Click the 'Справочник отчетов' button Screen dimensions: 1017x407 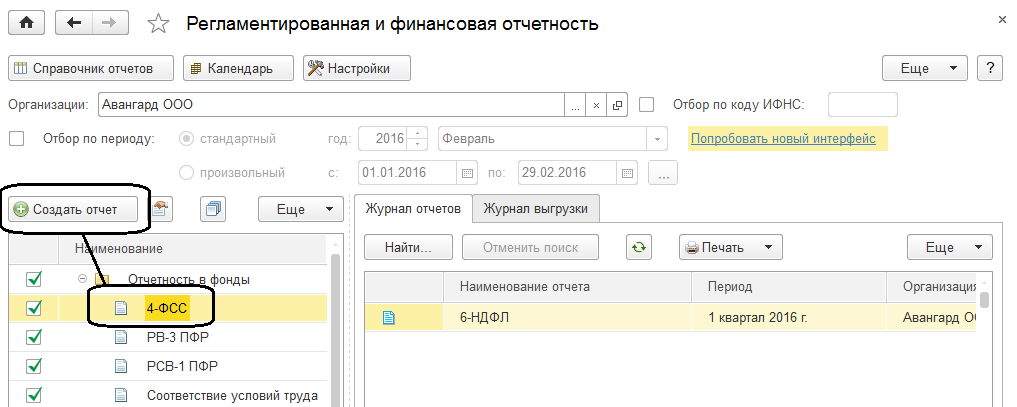(x=91, y=68)
